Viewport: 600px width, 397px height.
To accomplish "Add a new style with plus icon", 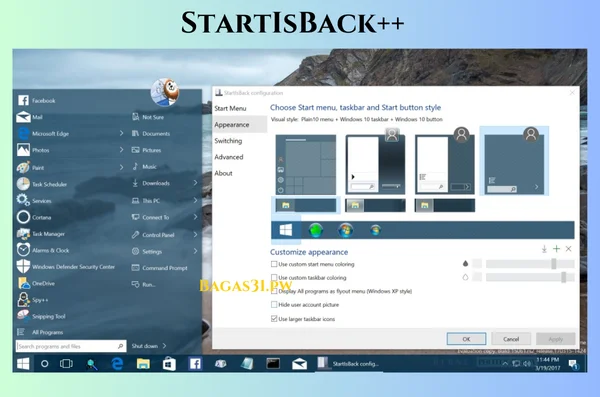I will pos(556,249).
